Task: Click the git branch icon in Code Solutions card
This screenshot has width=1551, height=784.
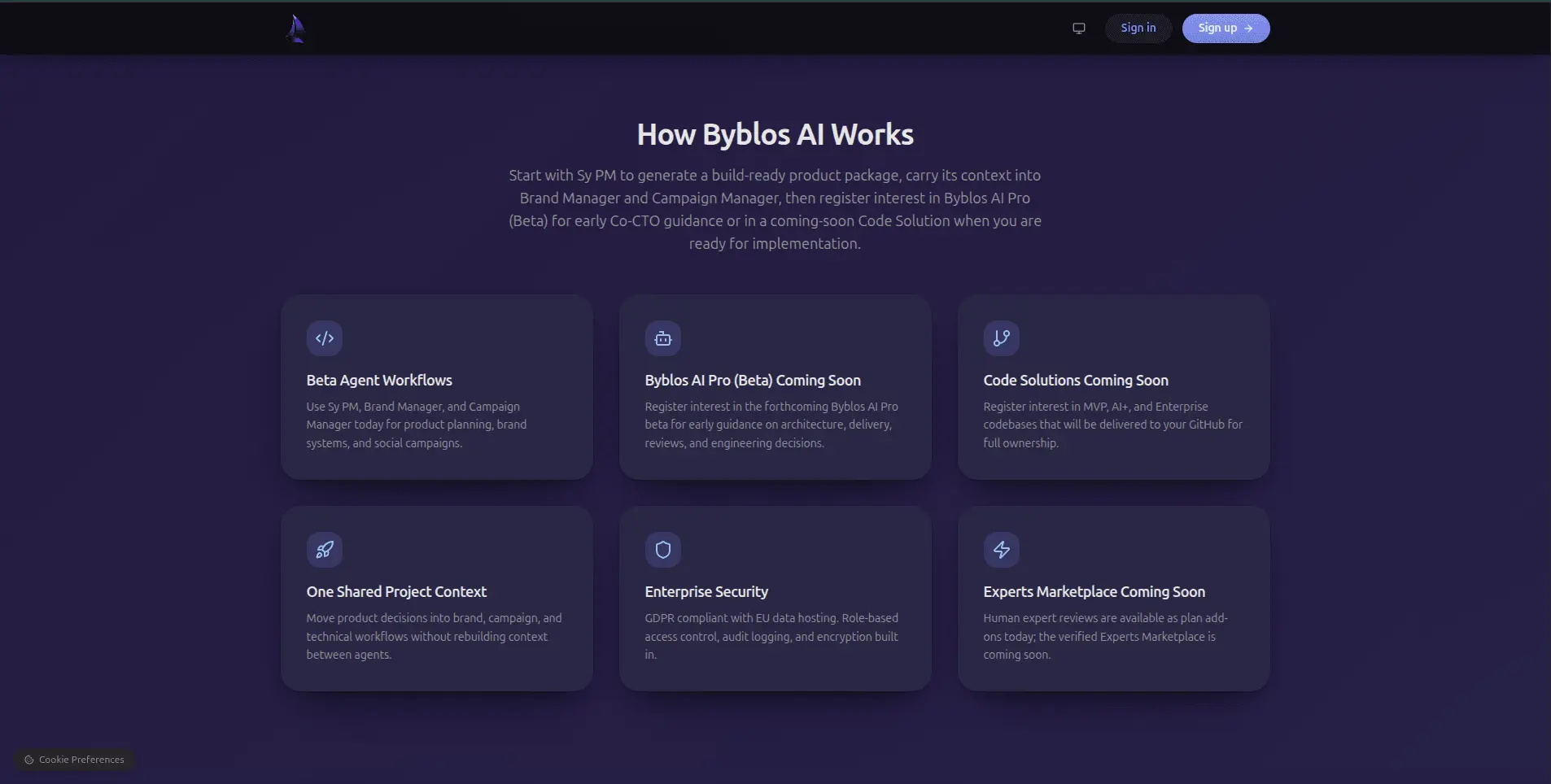Action: pyautogui.click(x=1002, y=338)
